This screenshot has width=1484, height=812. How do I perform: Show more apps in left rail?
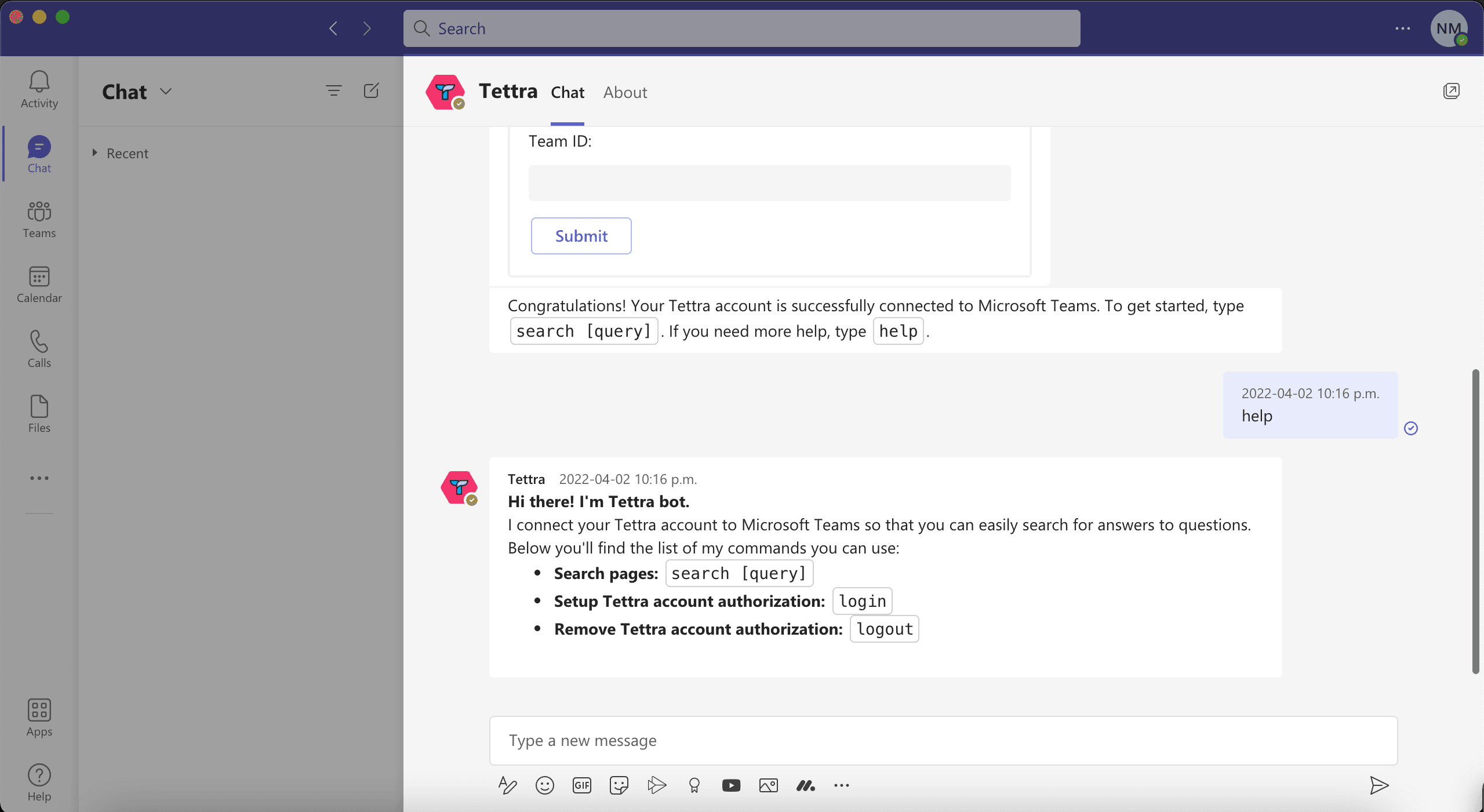(x=39, y=478)
